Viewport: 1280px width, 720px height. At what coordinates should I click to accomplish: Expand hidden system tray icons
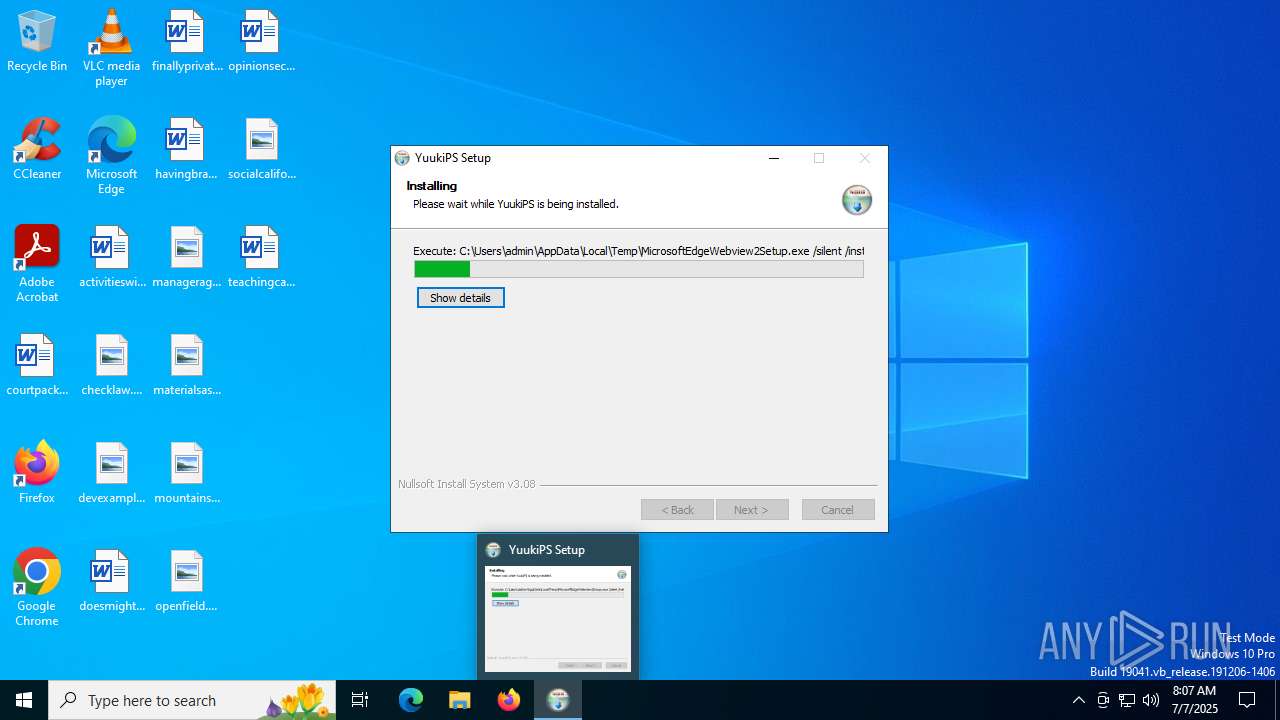[1078, 700]
